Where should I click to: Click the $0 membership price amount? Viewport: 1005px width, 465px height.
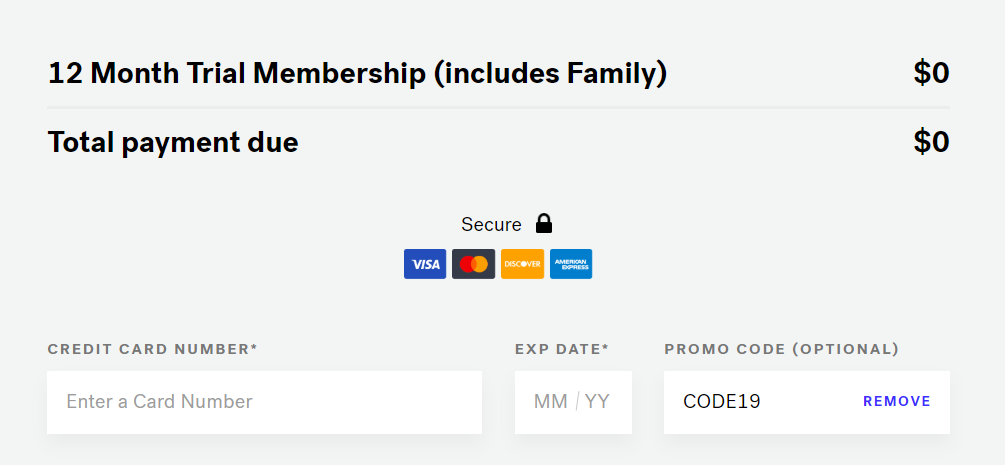click(931, 73)
